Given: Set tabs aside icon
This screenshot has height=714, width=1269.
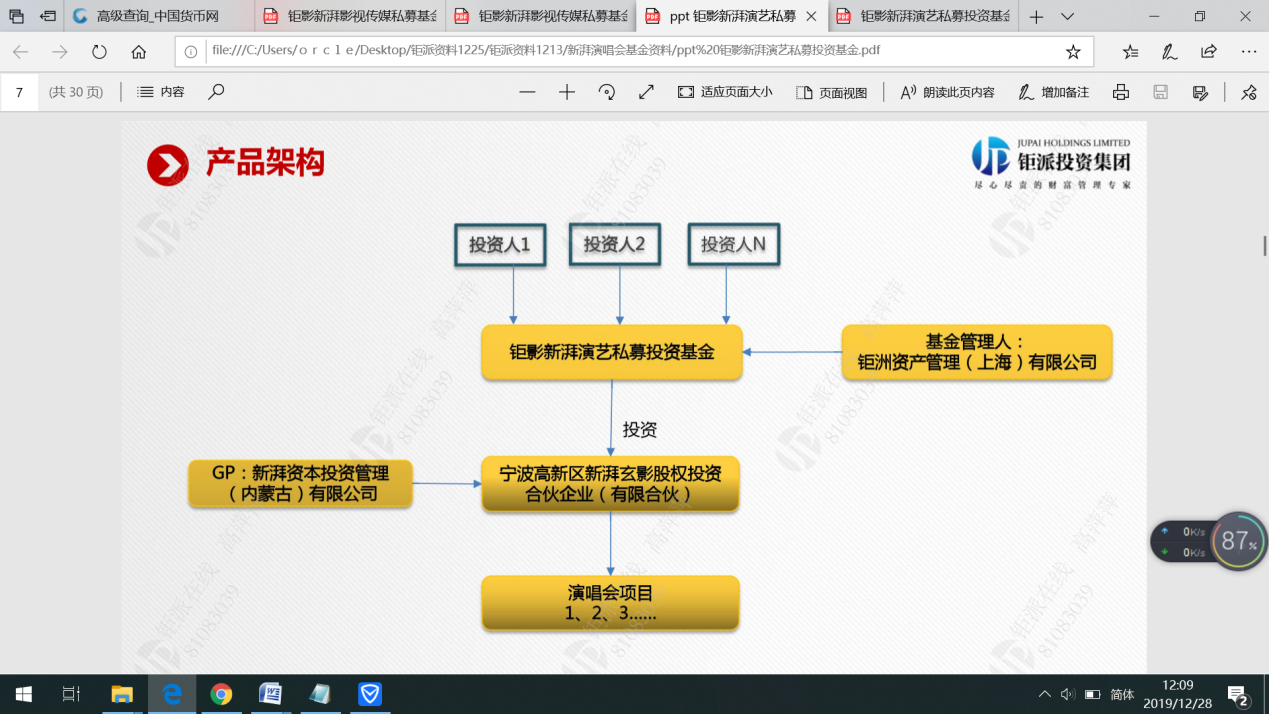Looking at the screenshot, I should (x=47, y=16).
